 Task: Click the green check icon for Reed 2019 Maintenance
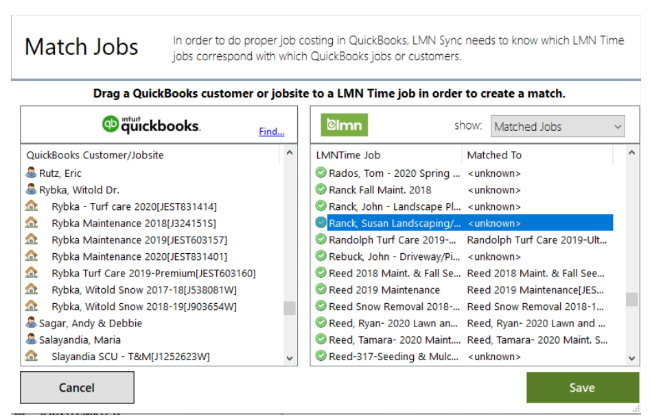coord(321,289)
